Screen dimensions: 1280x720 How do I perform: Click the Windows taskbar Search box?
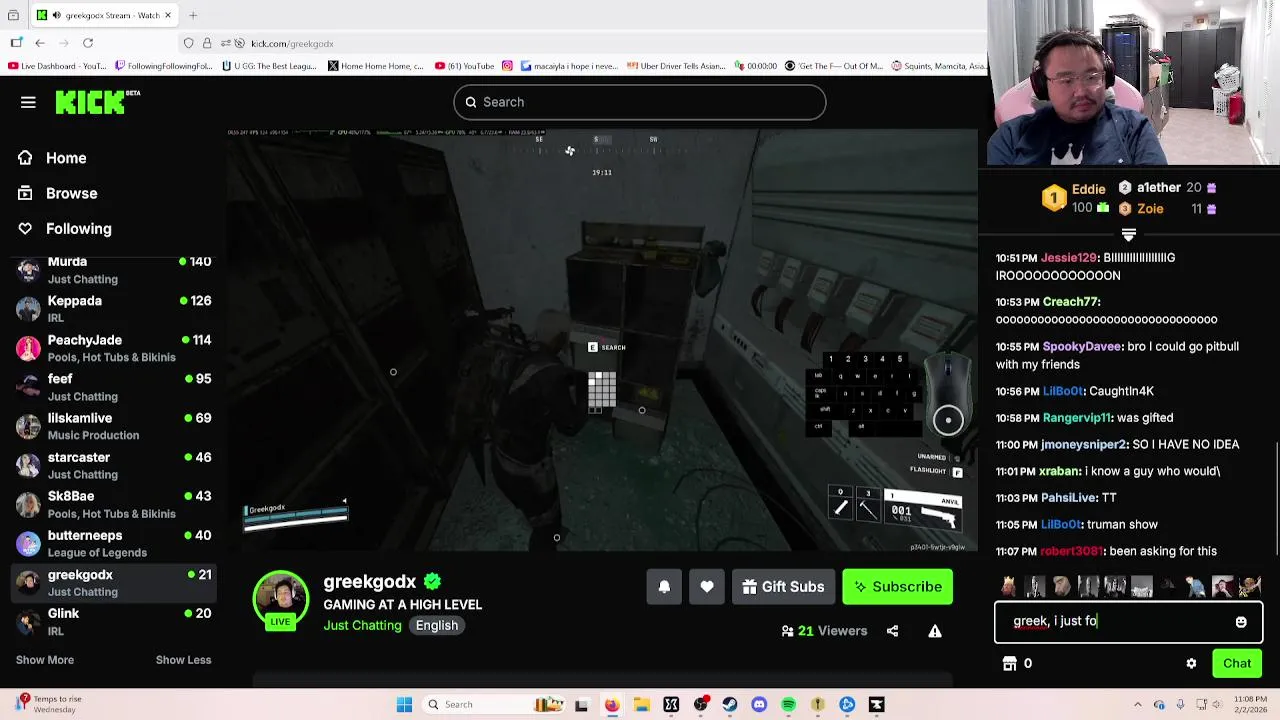[x=495, y=705]
